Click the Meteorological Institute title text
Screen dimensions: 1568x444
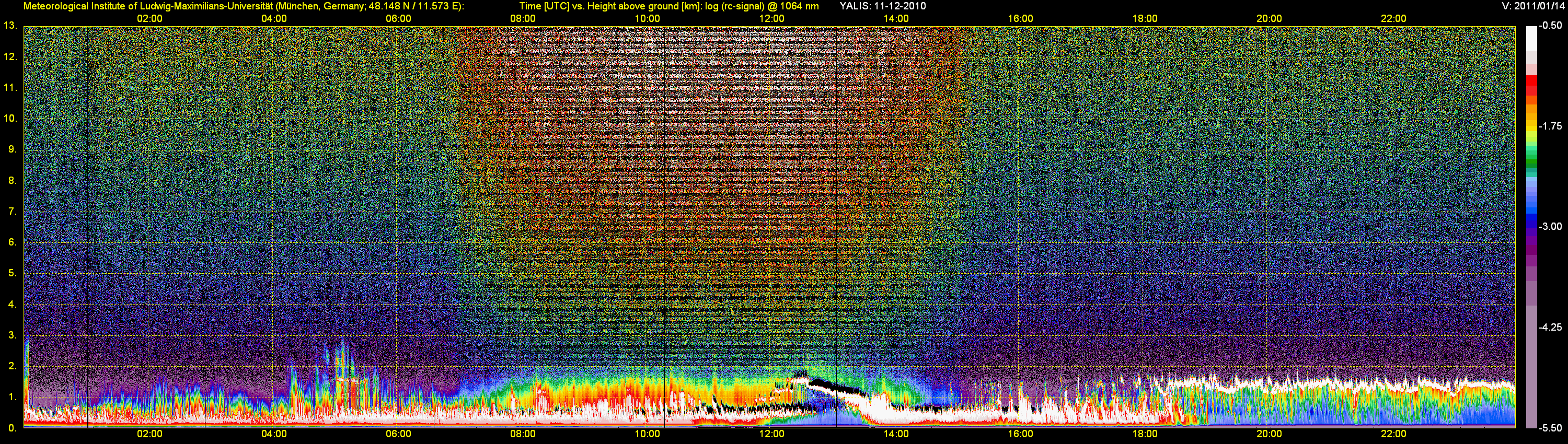(244, 6)
